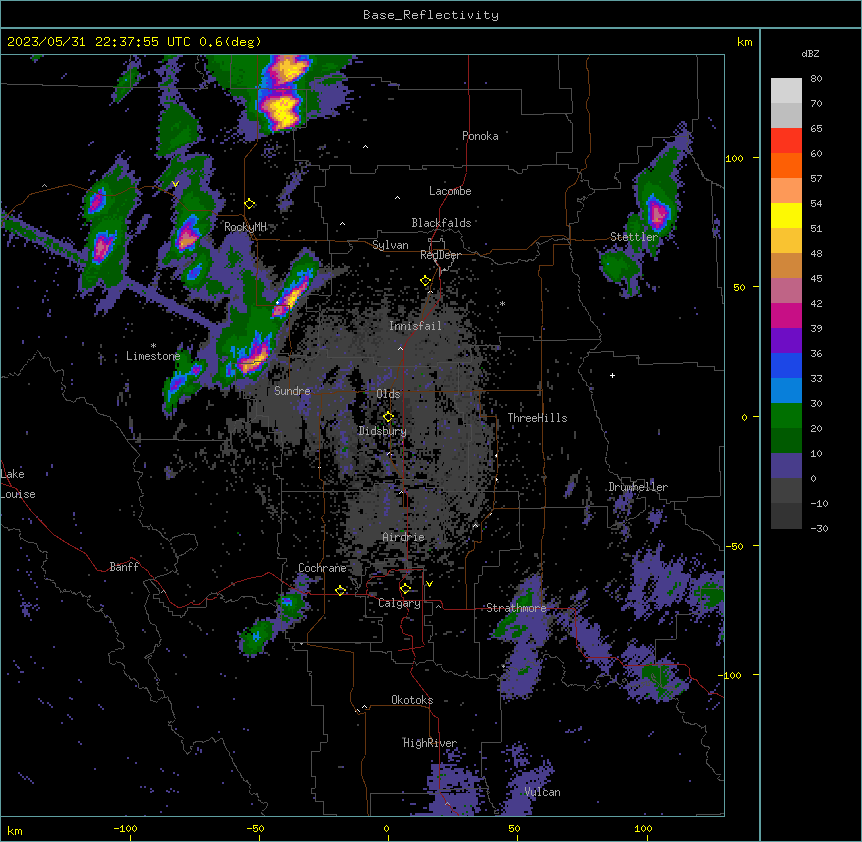Click the Limestone label
This screenshot has width=862, height=842.
tap(153, 356)
